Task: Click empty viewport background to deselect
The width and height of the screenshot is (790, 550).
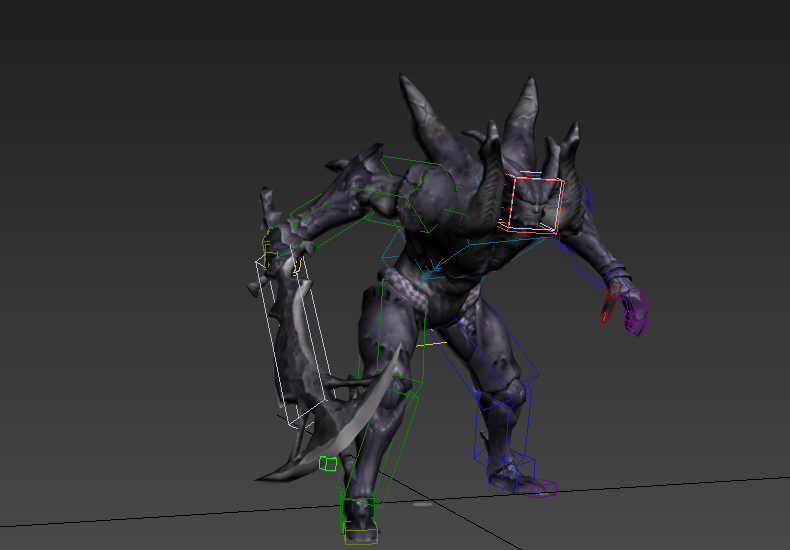Action: pyautogui.click(x=120, y=120)
